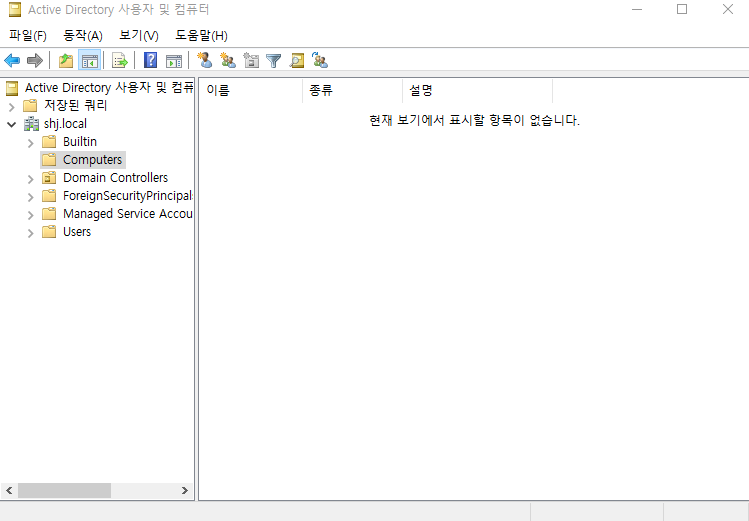The width and height of the screenshot is (749, 521).
Task: Click the Users folder icon
Action: pos(49,232)
